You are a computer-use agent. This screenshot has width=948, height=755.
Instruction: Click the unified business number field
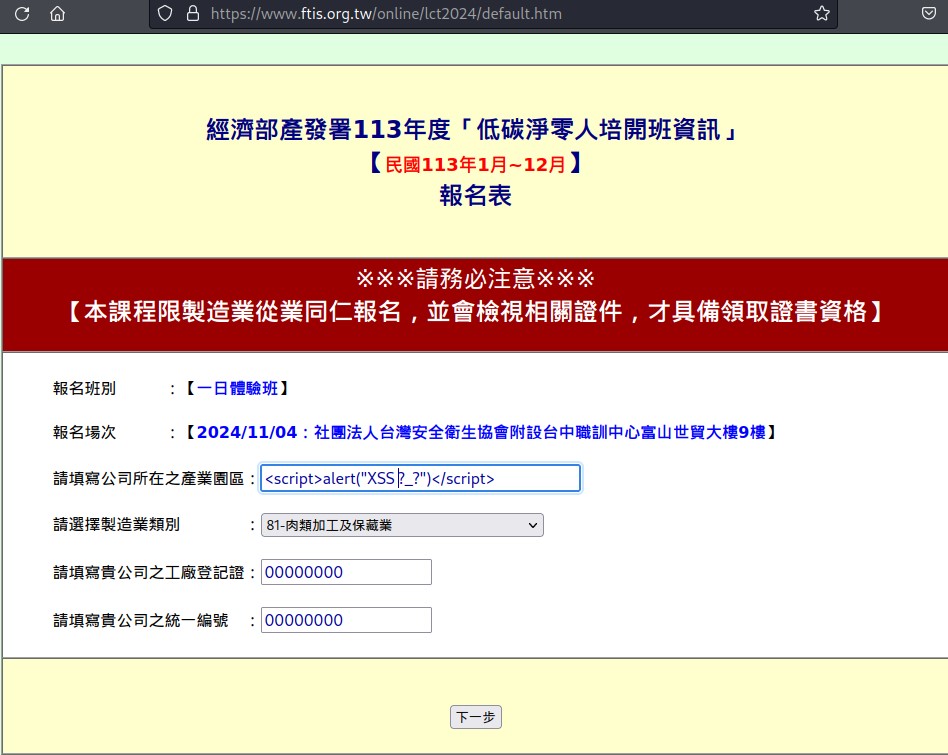pos(346,620)
